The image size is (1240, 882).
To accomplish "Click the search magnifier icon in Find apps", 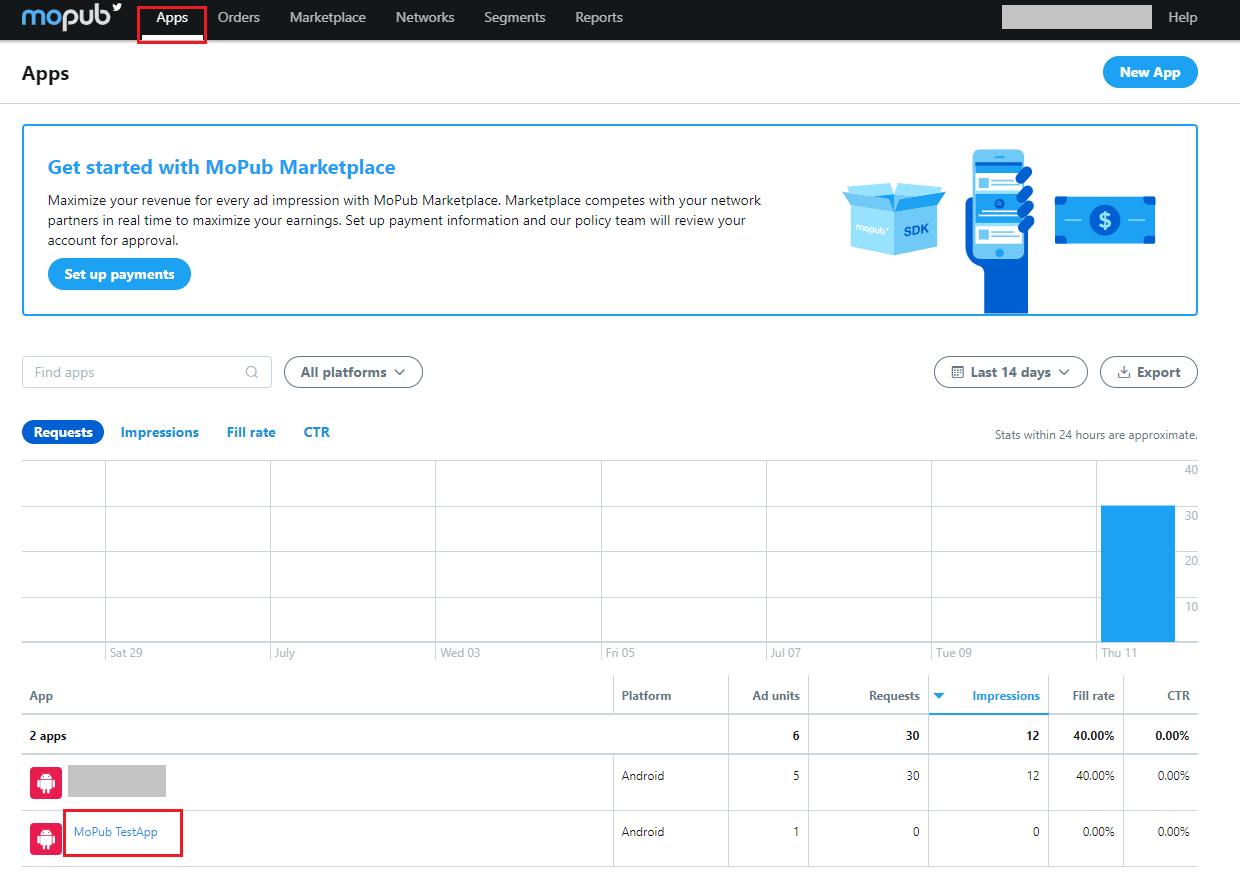I will click(x=252, y=372).
